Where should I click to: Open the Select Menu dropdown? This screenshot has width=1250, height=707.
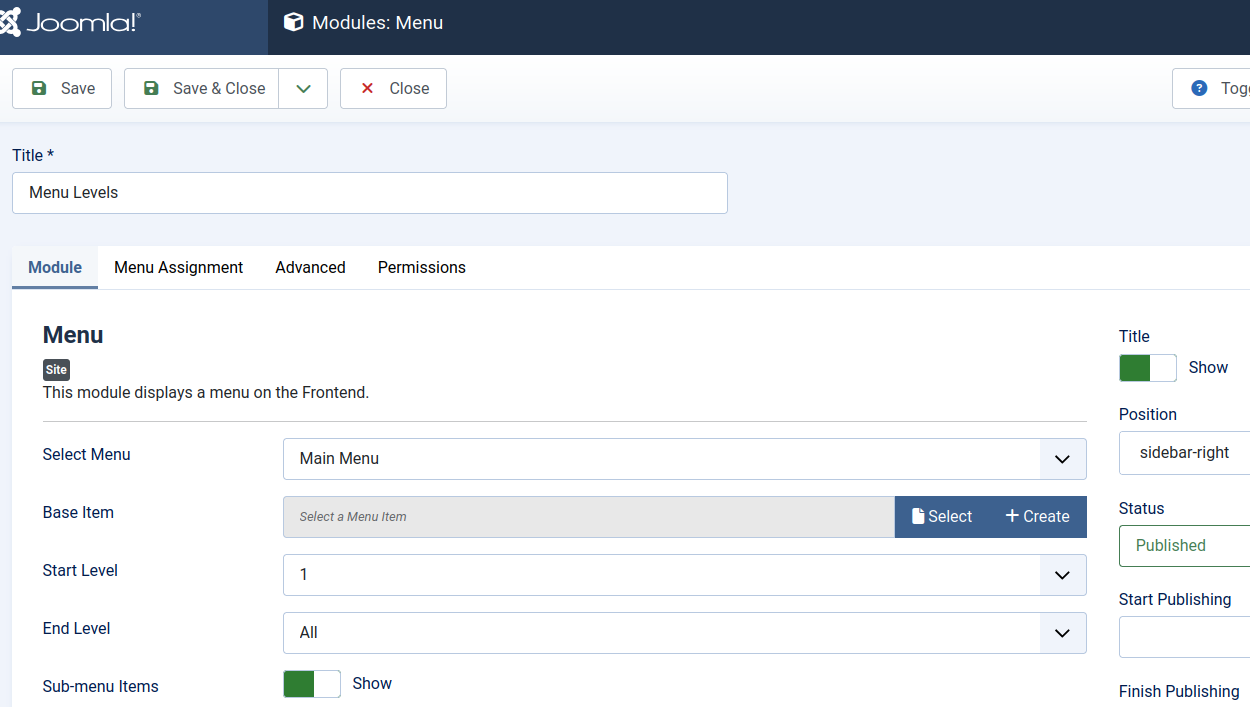684,459
